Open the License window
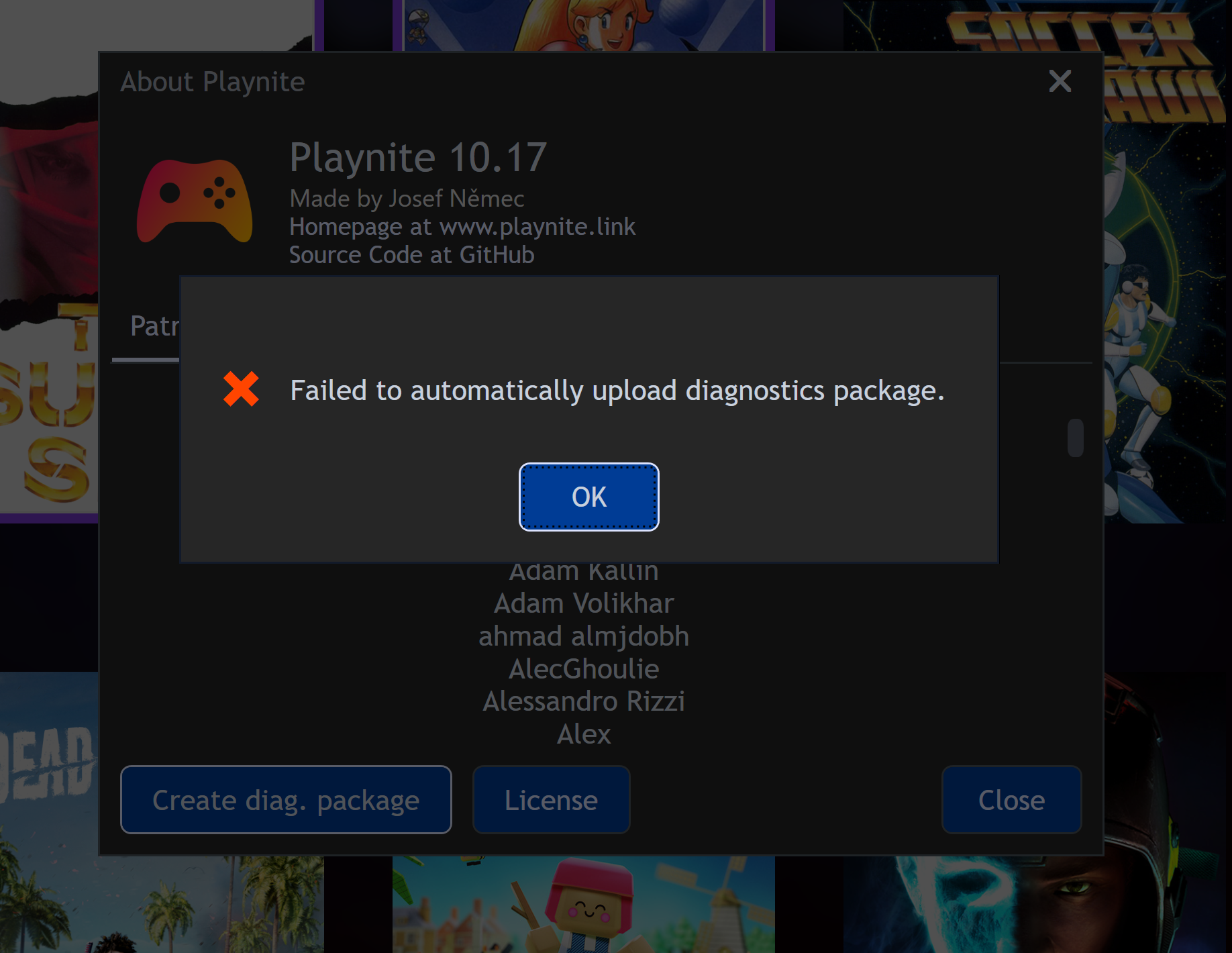Screen dimensions: 1232x953 (551, 799)
